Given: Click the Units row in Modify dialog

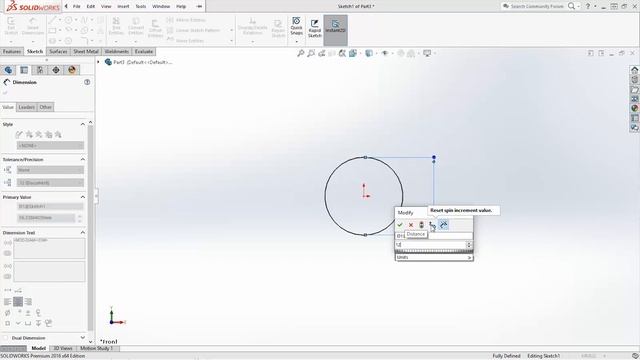Looking at the screenshot, I should click(434, 257).
